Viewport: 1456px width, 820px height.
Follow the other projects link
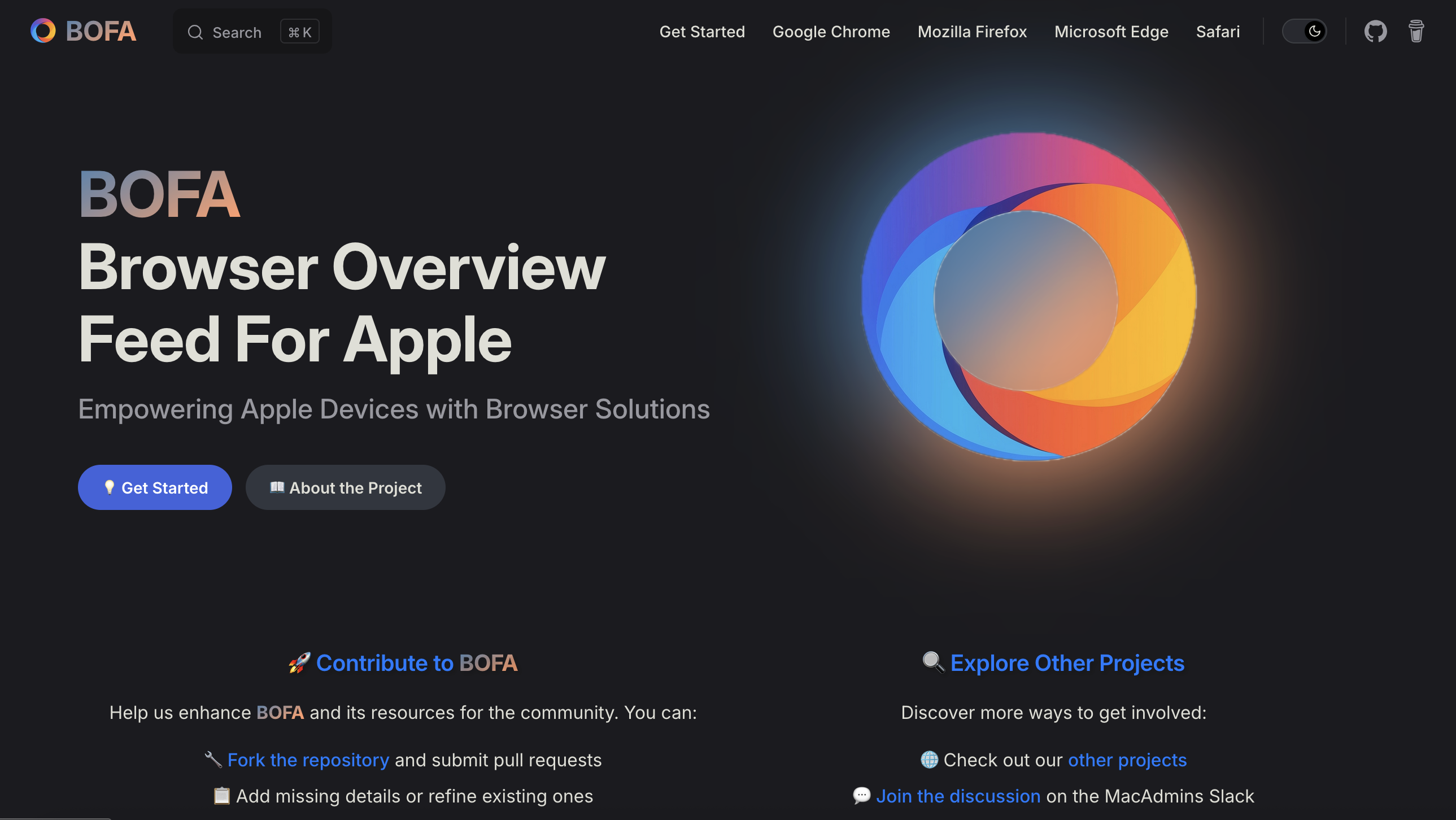point(1127,760)
